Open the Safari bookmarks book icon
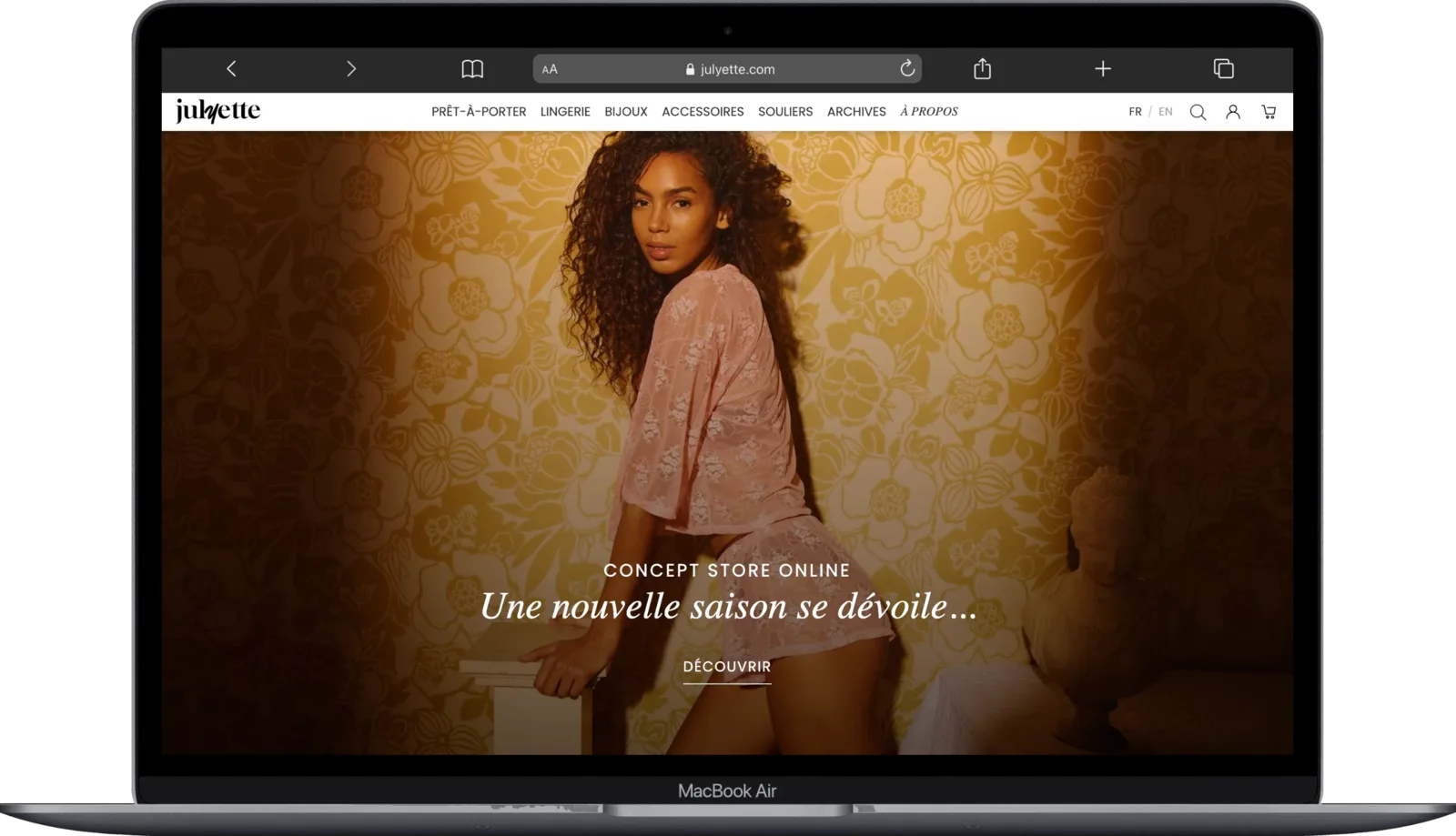Image resolution: width=1456 pixels, height=836 pixels. click(x=472, y=68)
